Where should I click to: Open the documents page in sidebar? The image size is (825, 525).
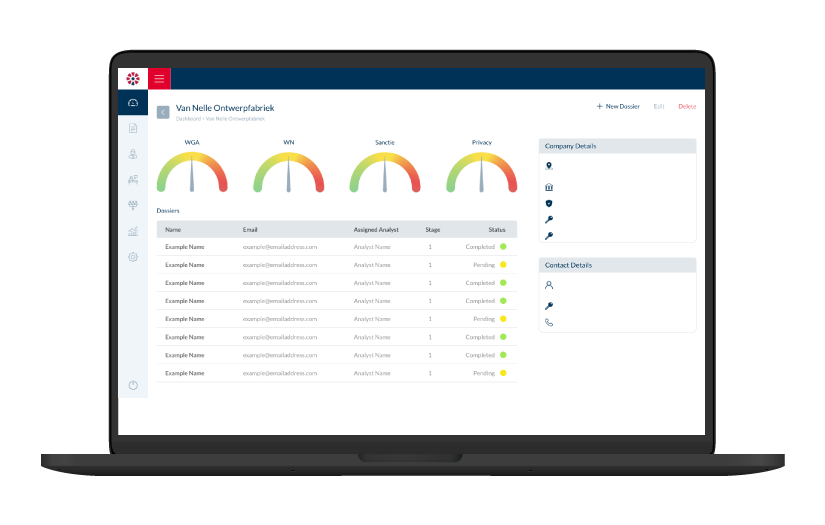(133, 128)
